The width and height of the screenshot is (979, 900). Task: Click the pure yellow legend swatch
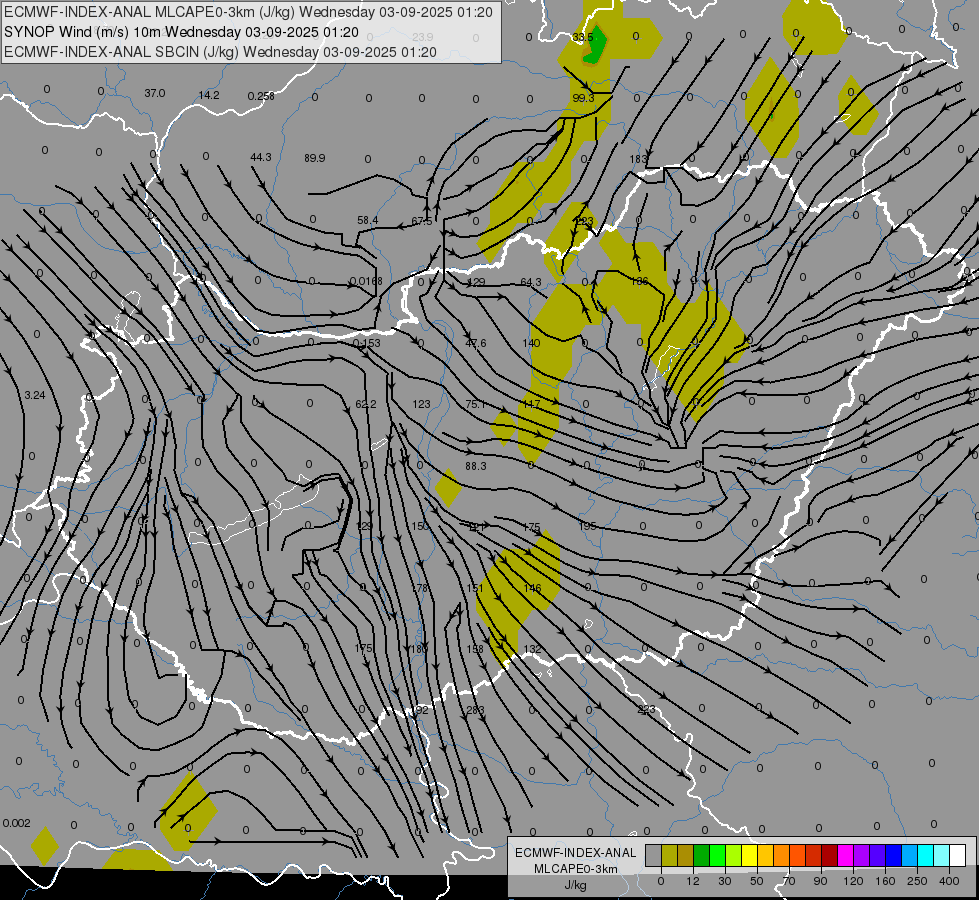click(749, 856)
